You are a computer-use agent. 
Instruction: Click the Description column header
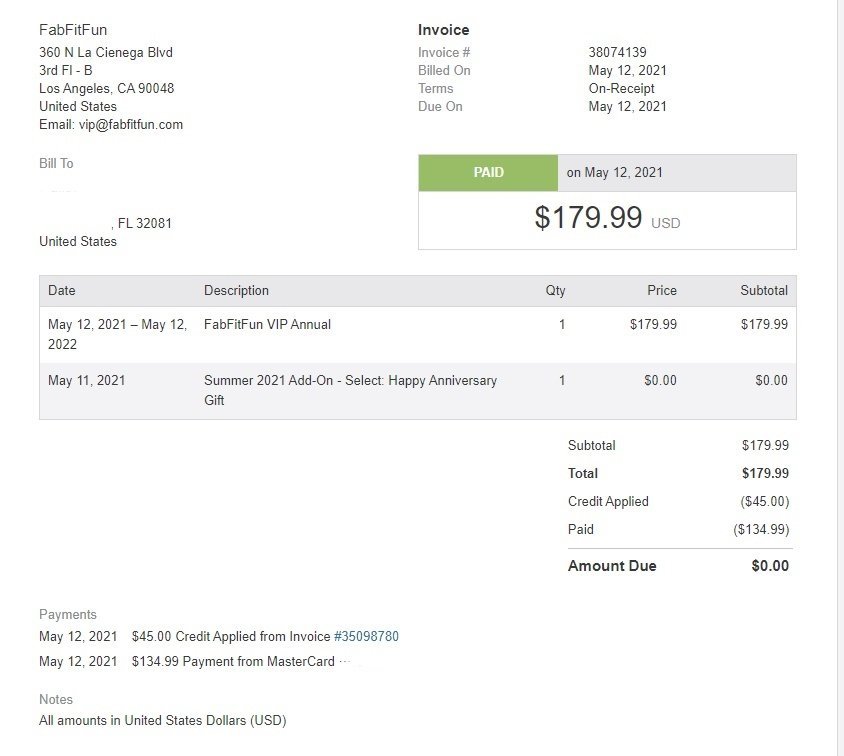(236, 291)
